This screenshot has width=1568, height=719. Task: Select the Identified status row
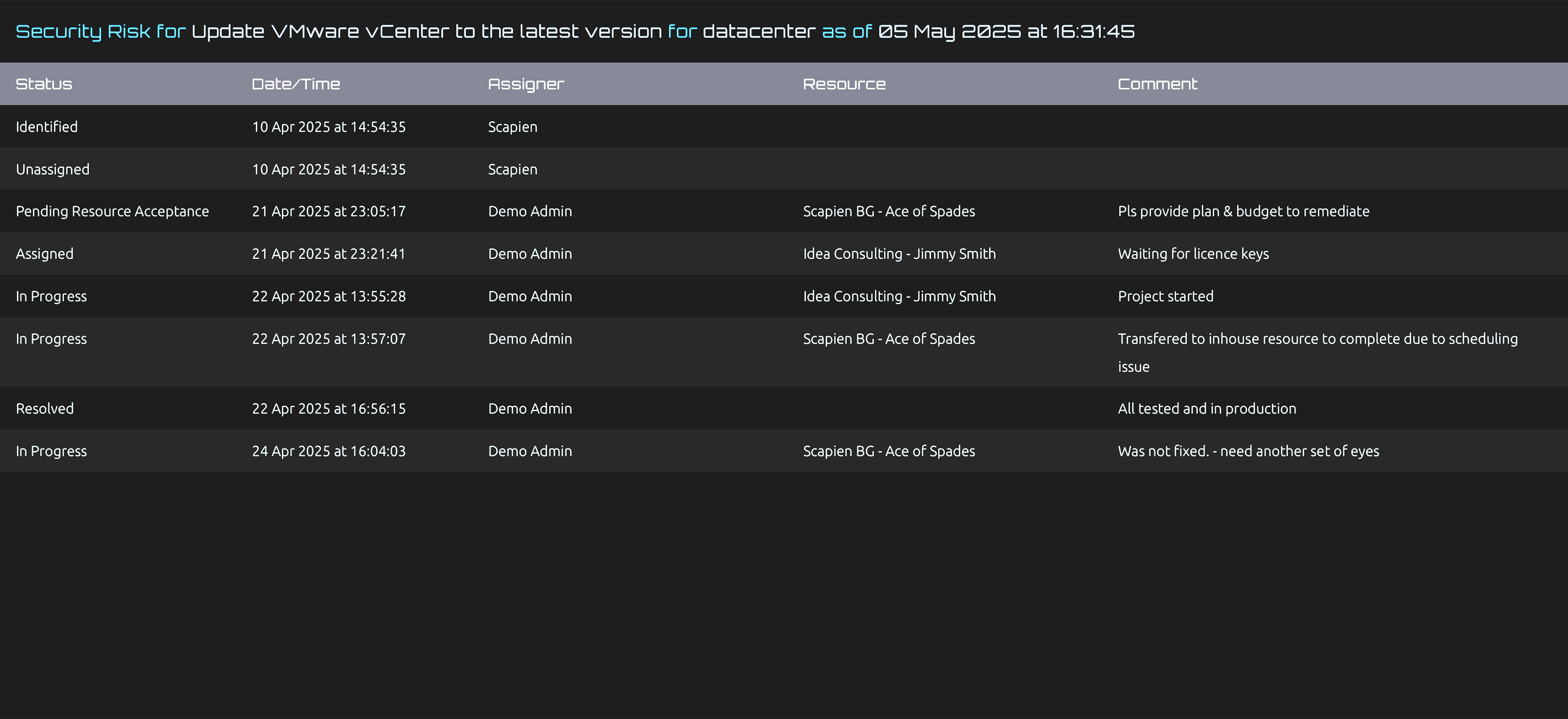pos(47,127)
